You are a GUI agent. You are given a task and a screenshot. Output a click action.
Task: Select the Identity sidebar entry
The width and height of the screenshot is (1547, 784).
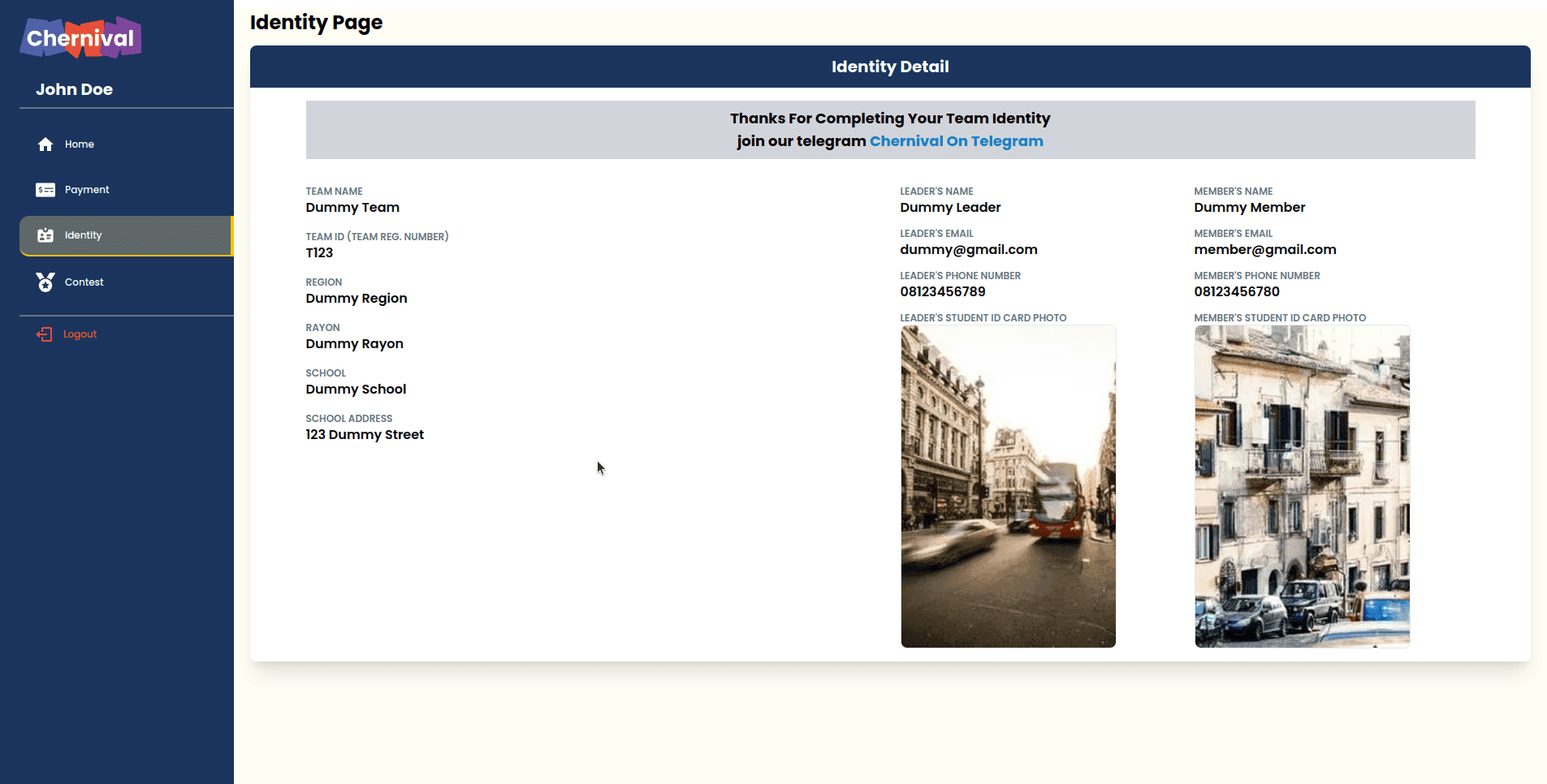click(127, 235)
